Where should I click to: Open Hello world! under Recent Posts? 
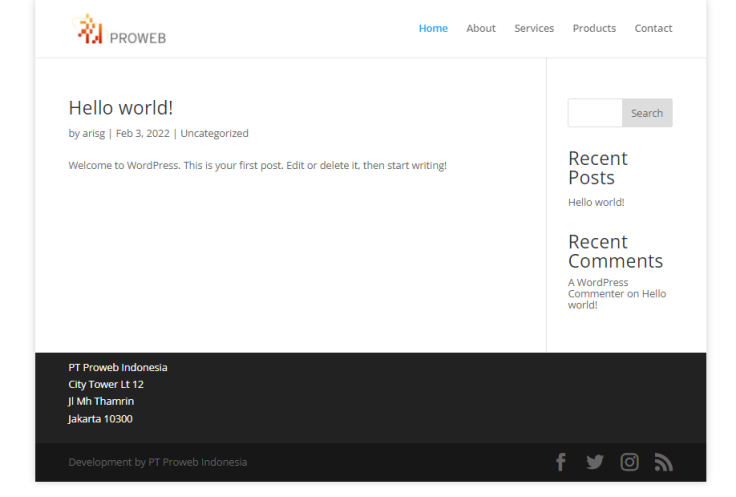point(596,202)
